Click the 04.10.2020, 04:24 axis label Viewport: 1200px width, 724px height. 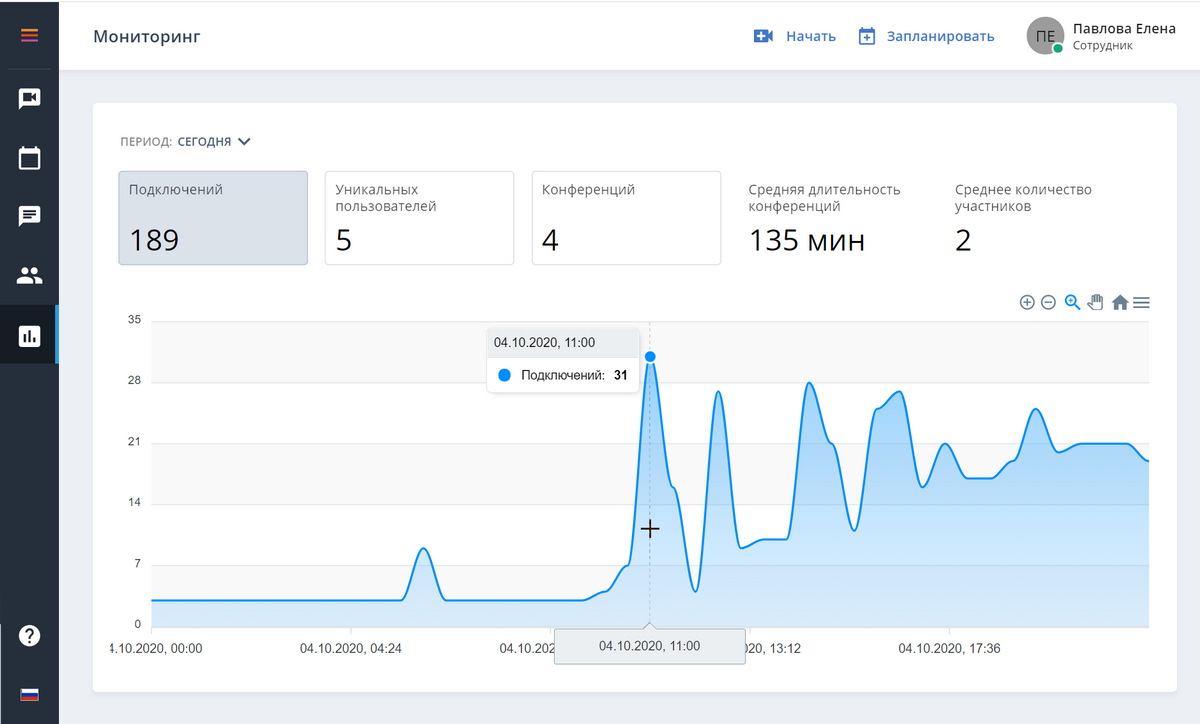(351, 648)
